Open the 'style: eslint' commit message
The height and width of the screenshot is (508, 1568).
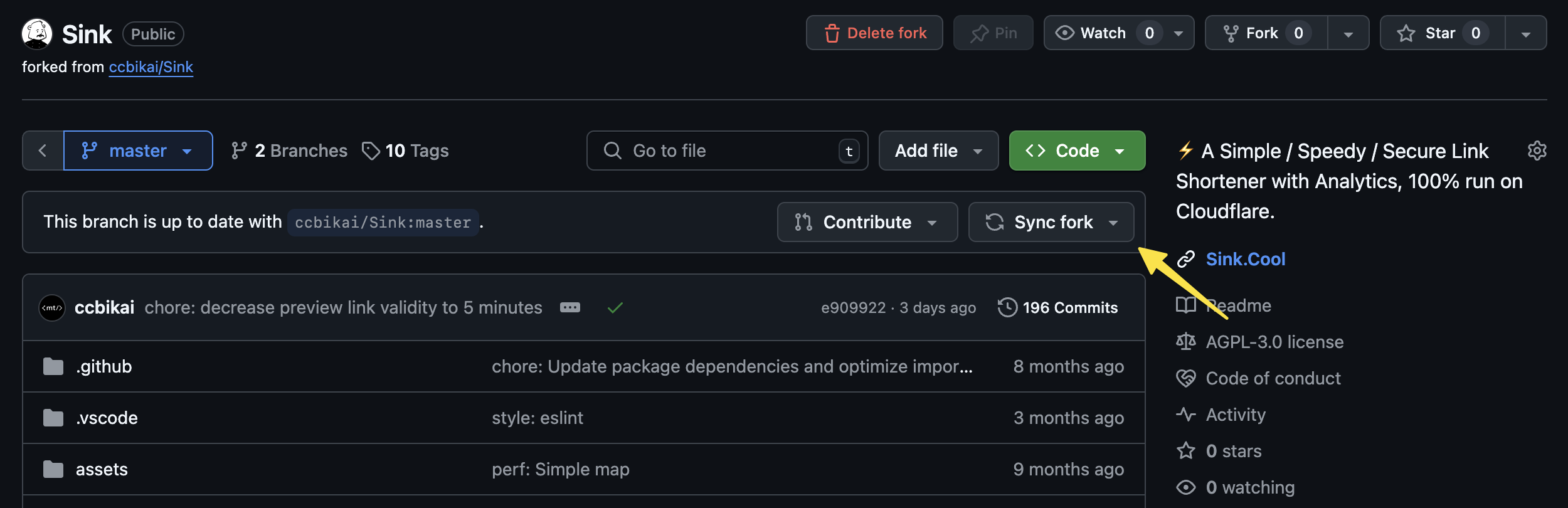538,418
